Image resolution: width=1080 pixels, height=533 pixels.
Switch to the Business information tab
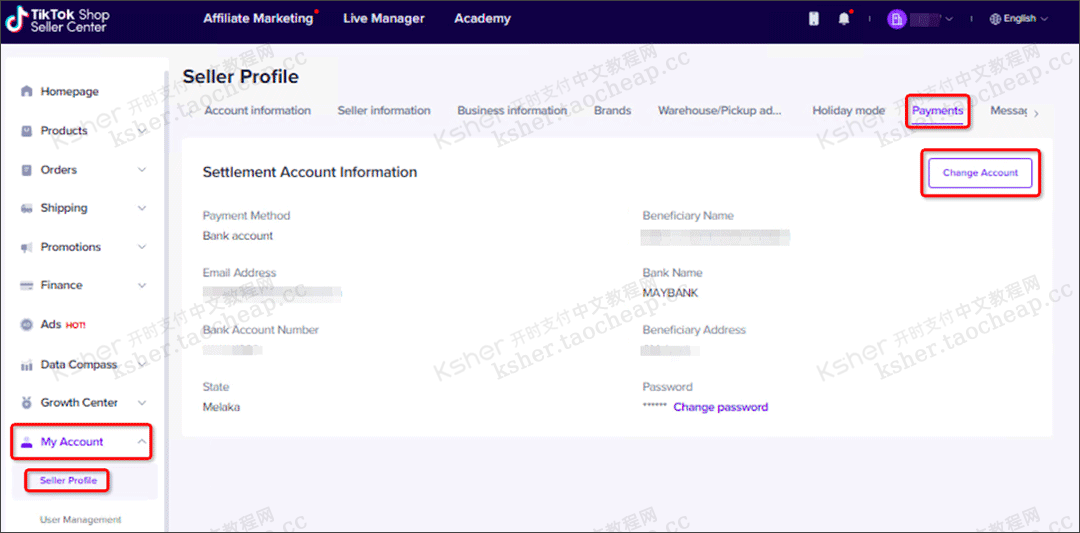click(x=512, y=110)
